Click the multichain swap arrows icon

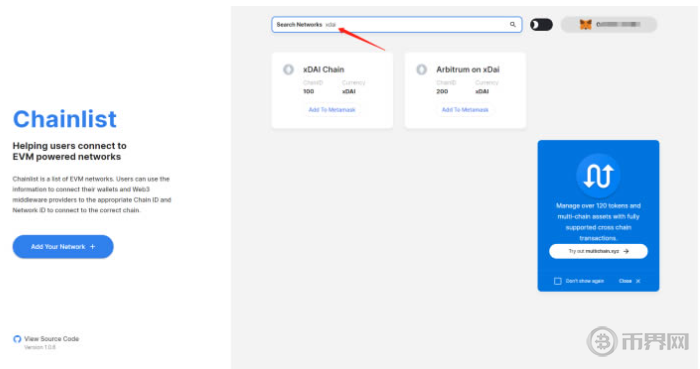pos(598,176)
